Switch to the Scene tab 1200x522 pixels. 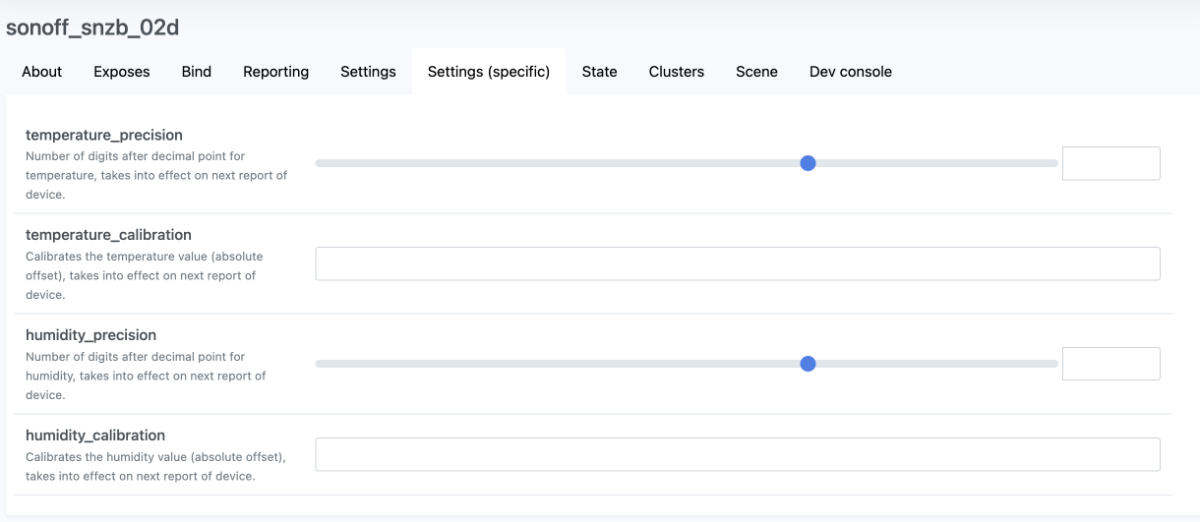point(757,72)
